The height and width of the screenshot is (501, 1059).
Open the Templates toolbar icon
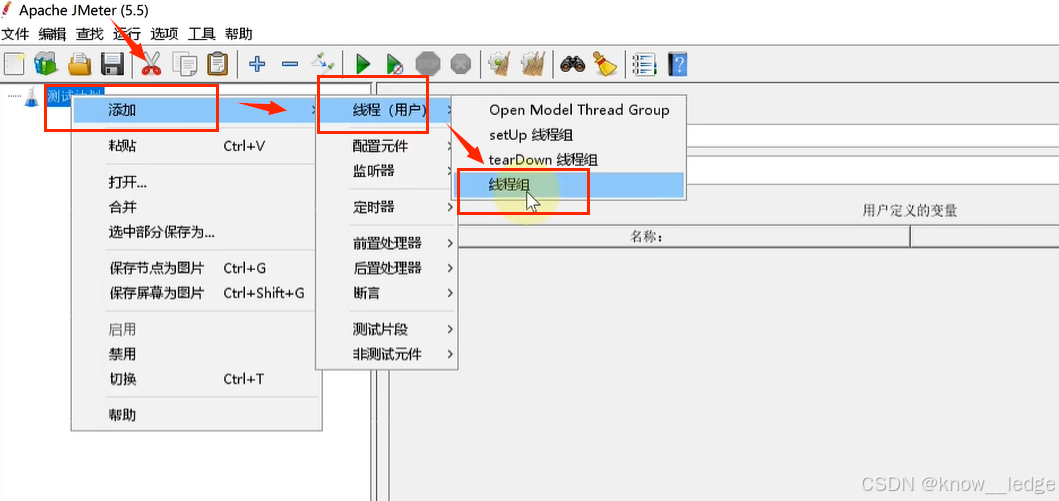[x=46, y=64]
